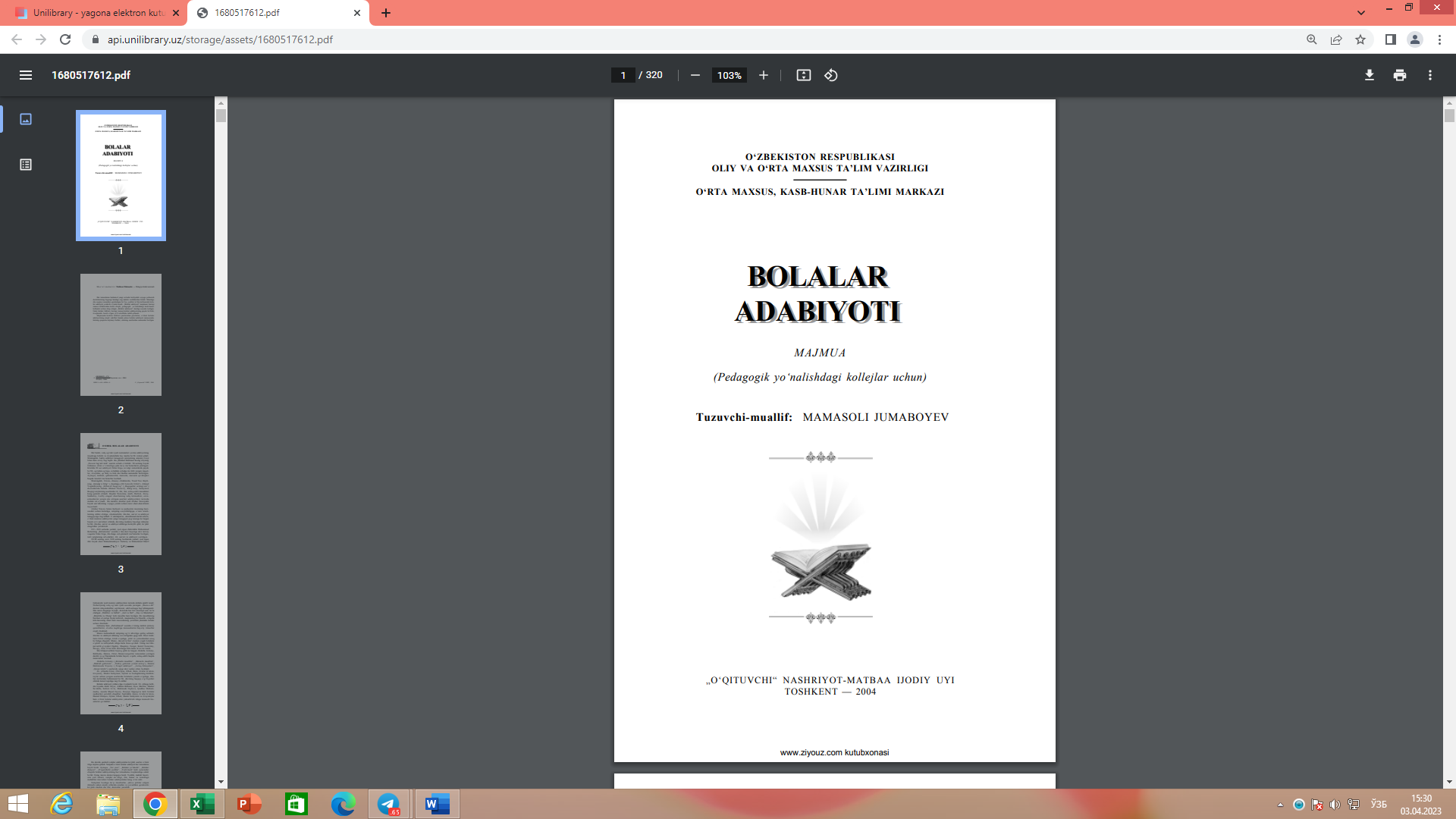Open PowerPoint from the taskbar
Screen dimensions: 1456x819
(x=248, y=803)
